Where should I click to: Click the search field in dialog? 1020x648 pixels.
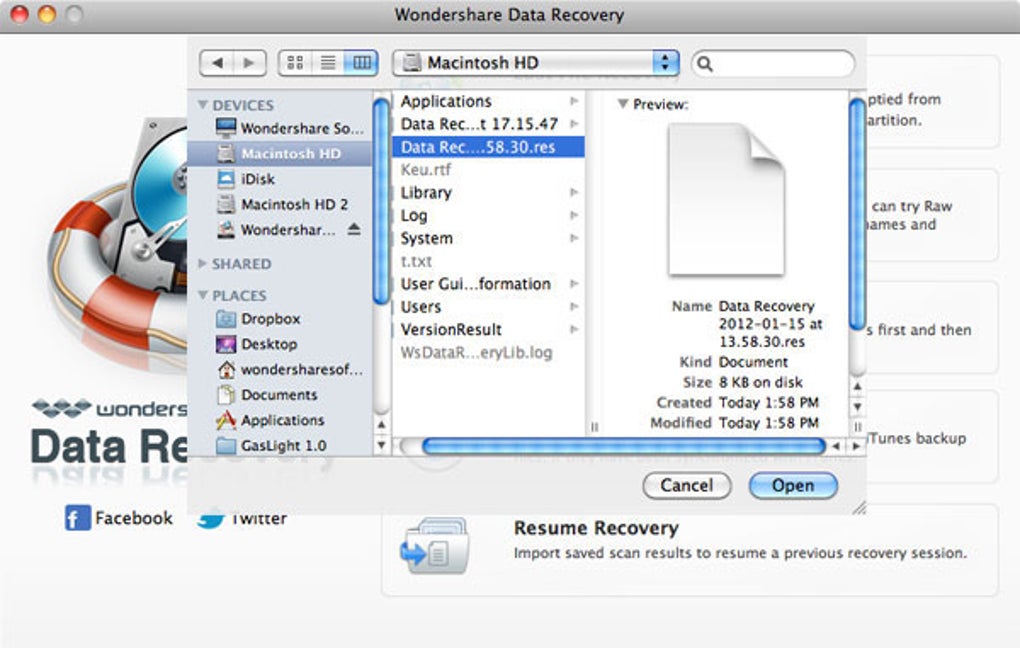[773, 63]
